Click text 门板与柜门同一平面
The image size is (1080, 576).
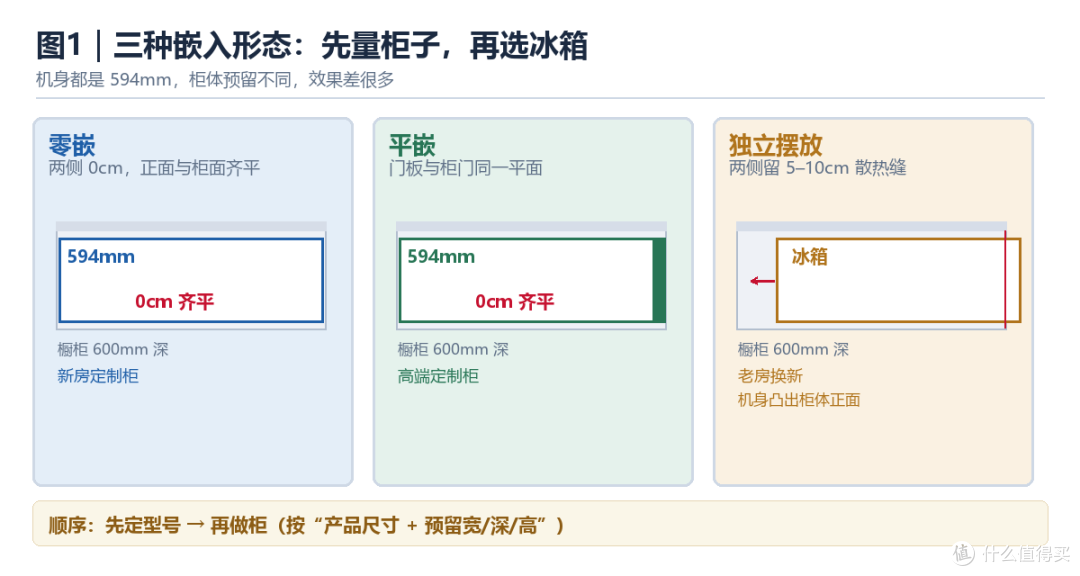tap(466, 168)
